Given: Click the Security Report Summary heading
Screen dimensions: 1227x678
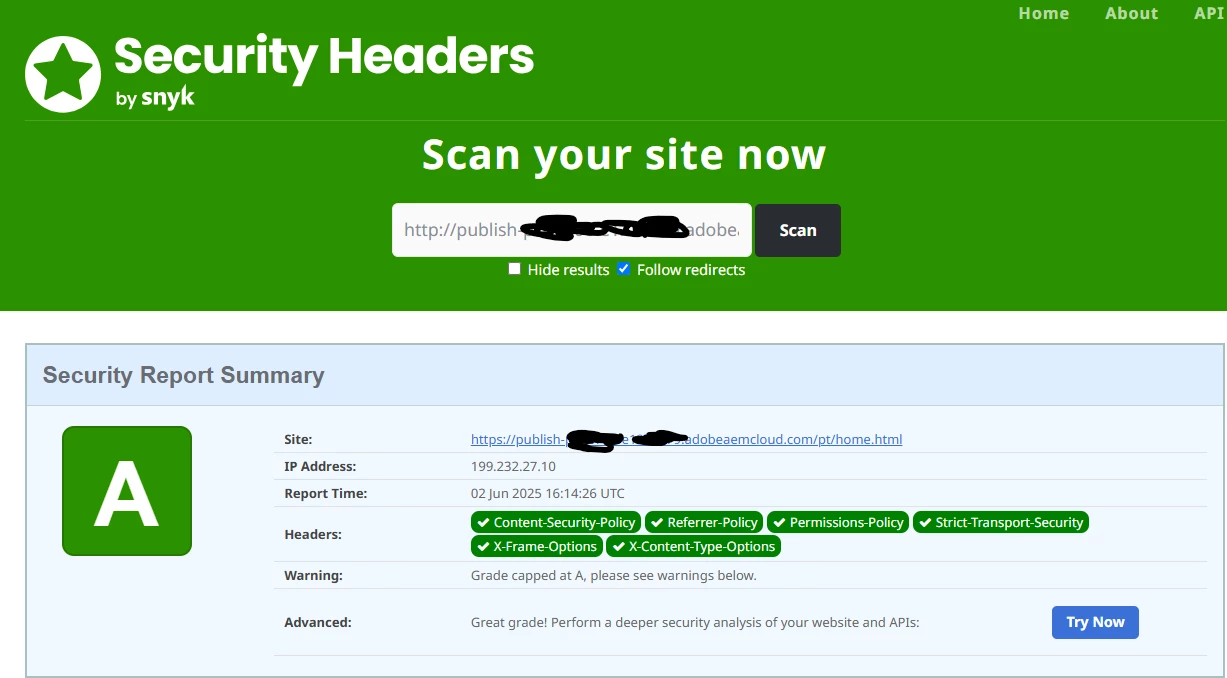Looking at the screenshot, I should click(184, 375).
